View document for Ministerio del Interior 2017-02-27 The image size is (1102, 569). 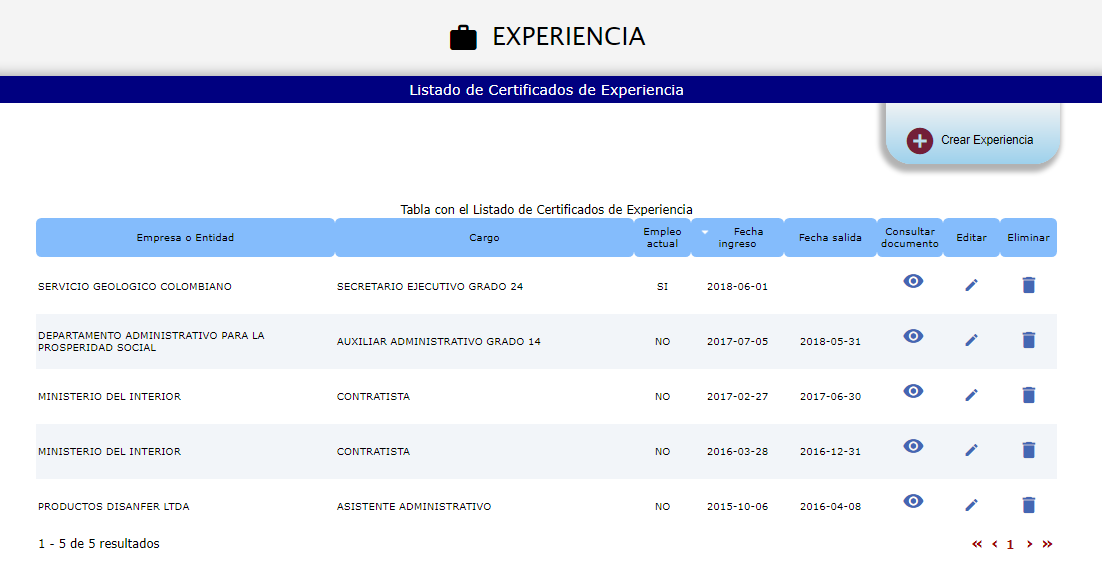coord(913,391)
